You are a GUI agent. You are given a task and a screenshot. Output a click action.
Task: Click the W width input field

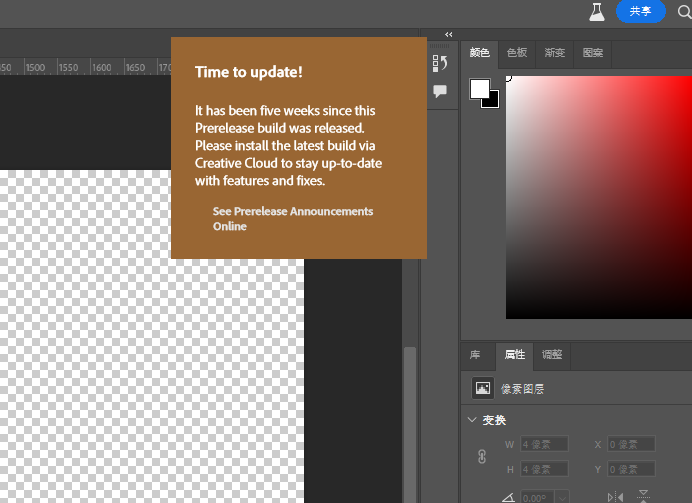(x=543, y=444)
